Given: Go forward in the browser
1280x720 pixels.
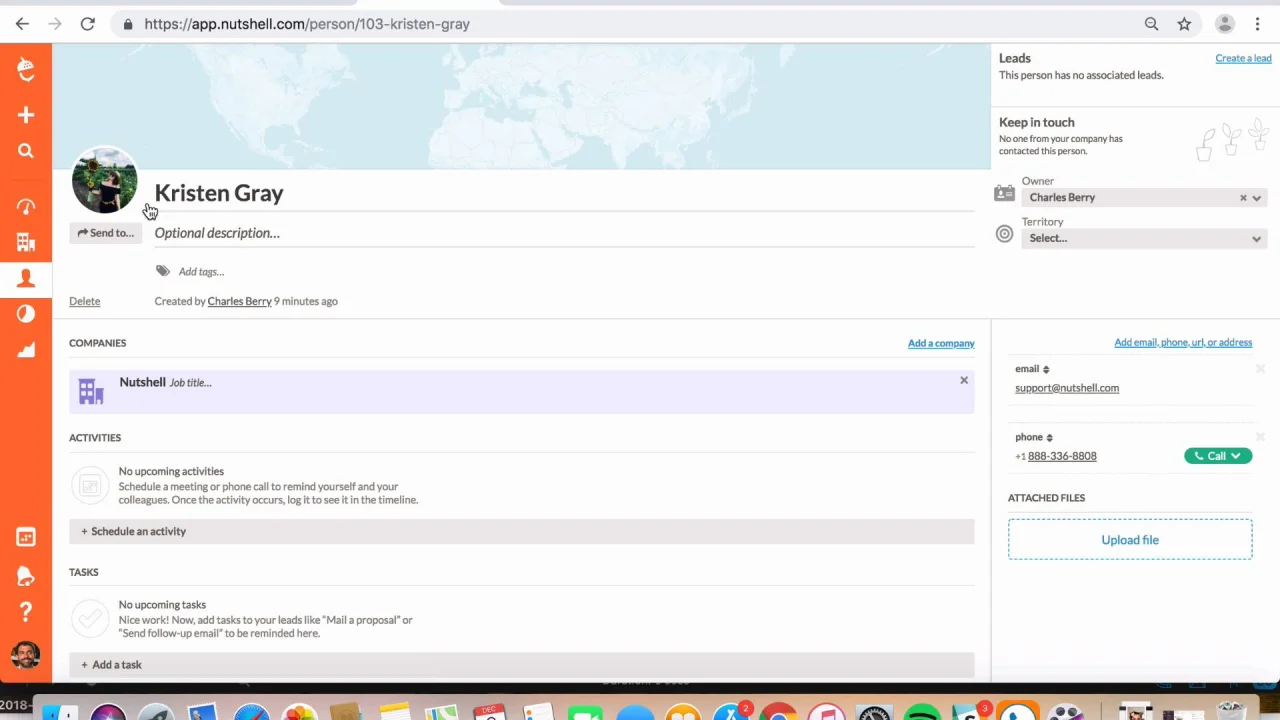Looking at the screenshot, I should point(55,24).
